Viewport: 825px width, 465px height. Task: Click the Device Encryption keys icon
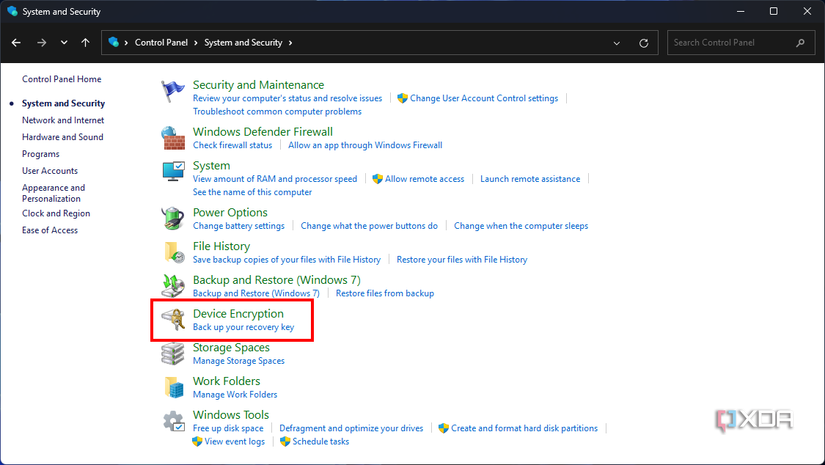coord(174,320)
